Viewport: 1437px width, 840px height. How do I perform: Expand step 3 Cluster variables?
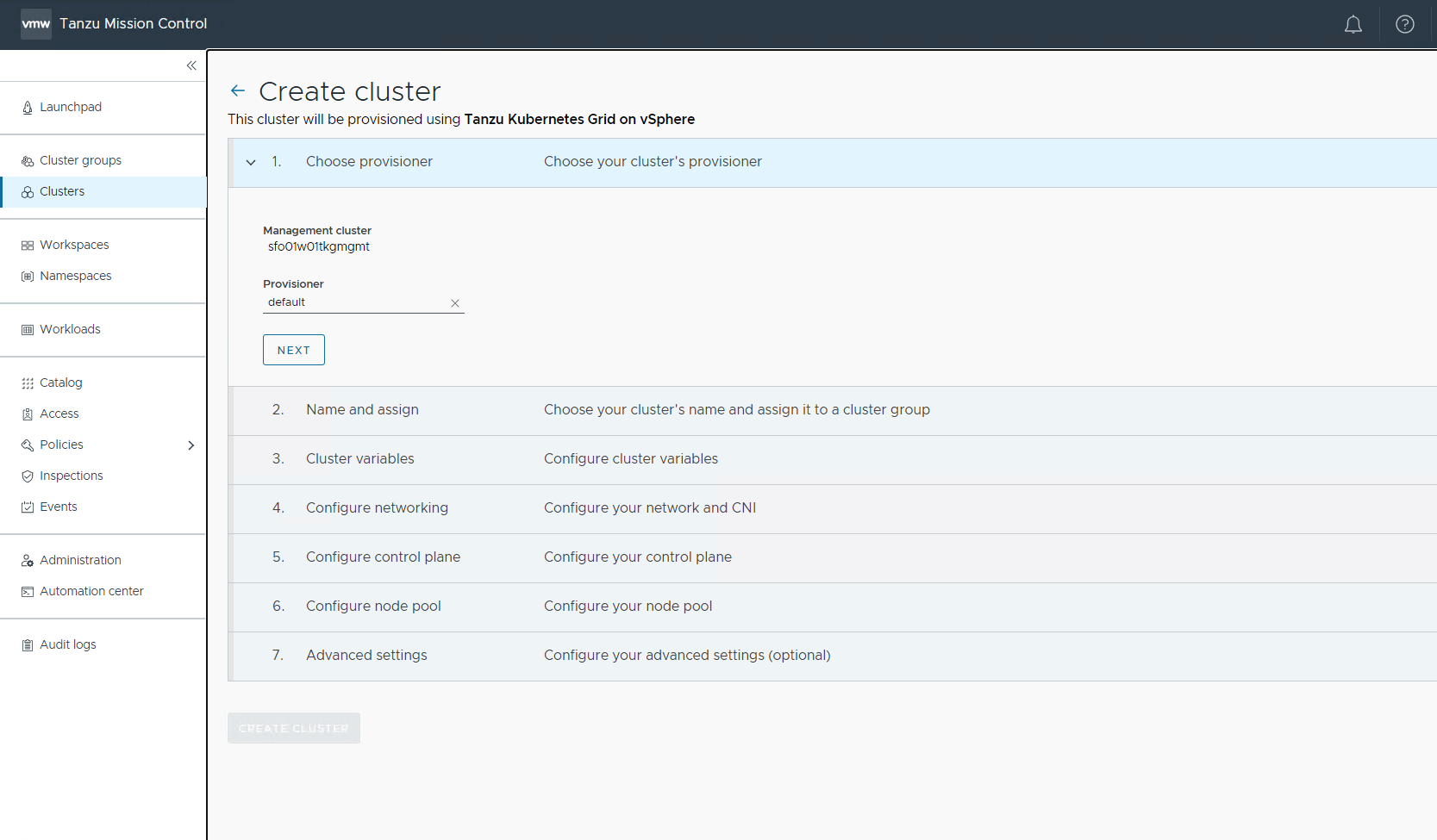click(x=833, y=459)
